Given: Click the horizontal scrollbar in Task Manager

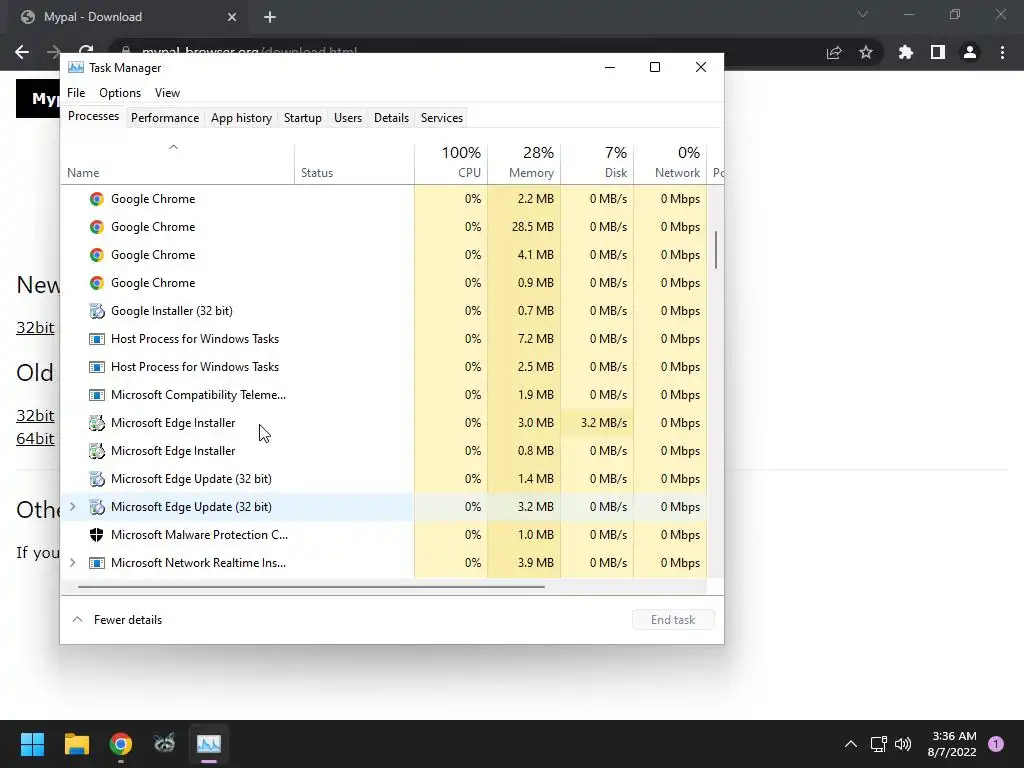Looking at the screenshot, I should point(311,586).
